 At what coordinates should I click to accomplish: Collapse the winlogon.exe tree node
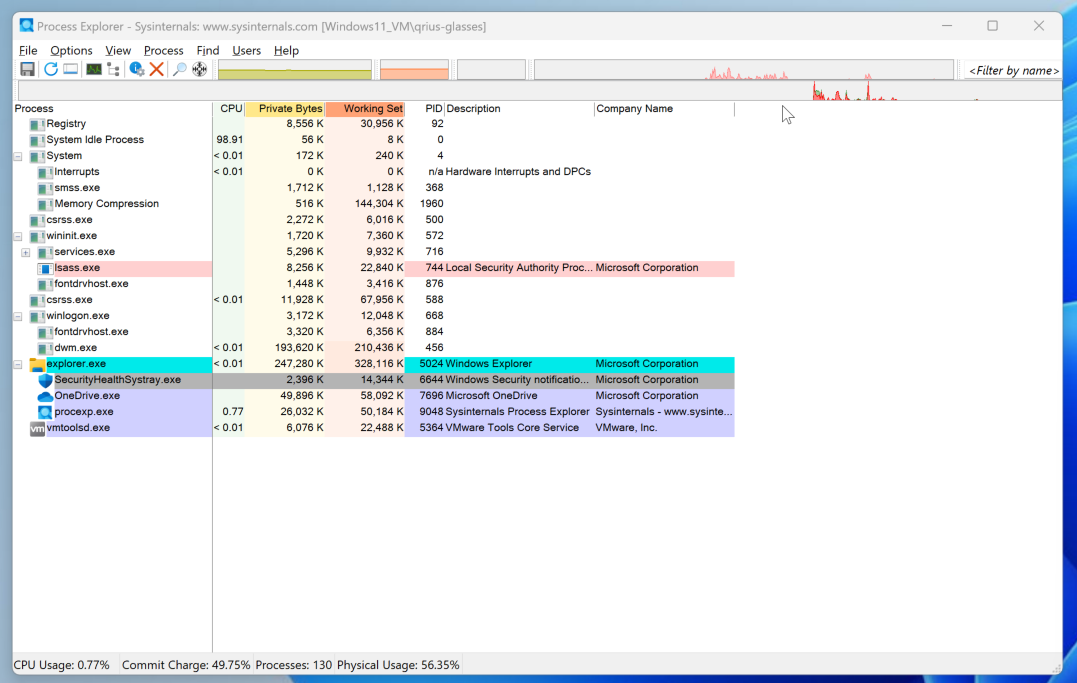pos(19,316)
